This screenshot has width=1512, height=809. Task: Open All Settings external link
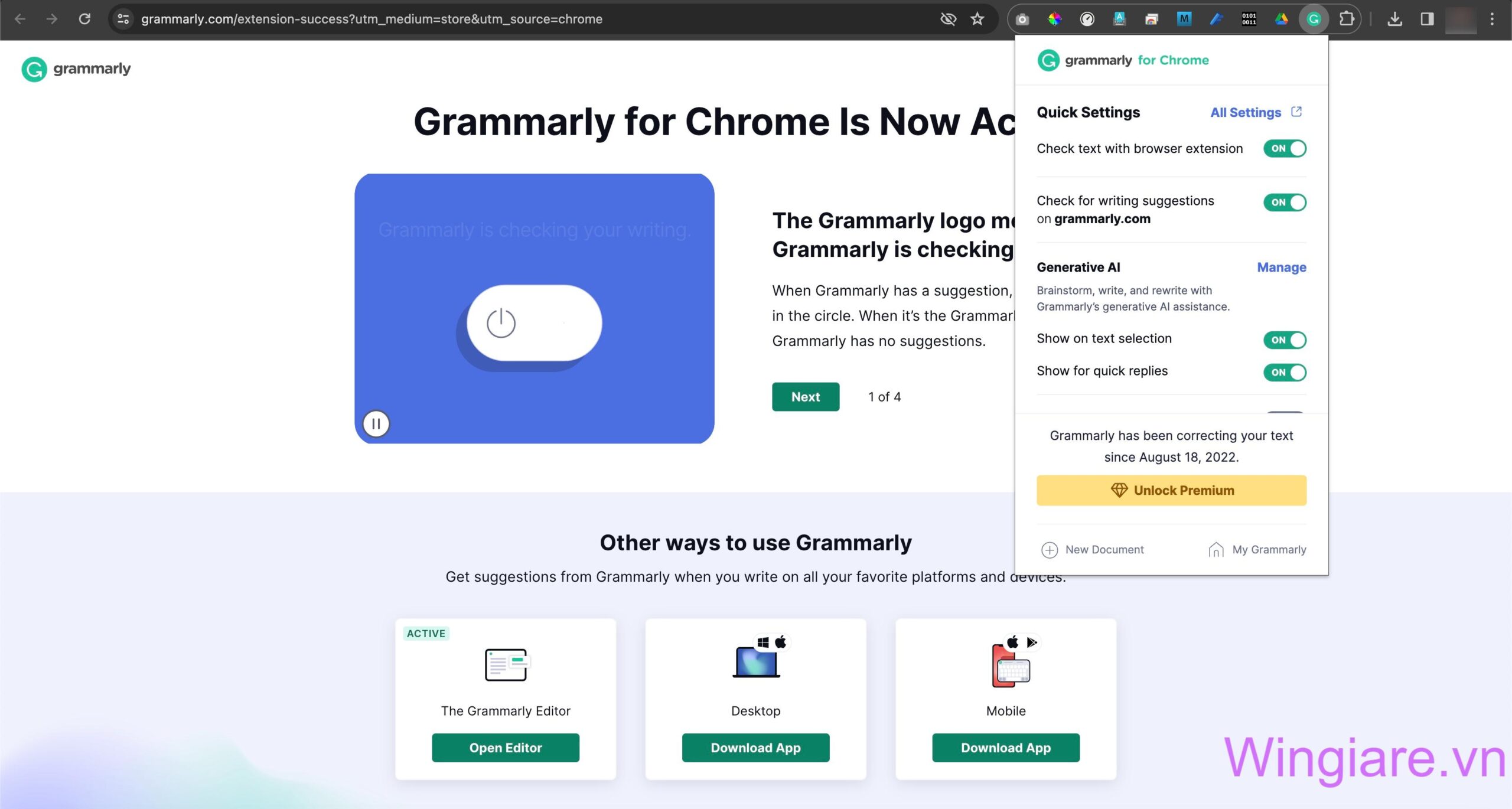pyautogui.click(x=1256, y=112)
